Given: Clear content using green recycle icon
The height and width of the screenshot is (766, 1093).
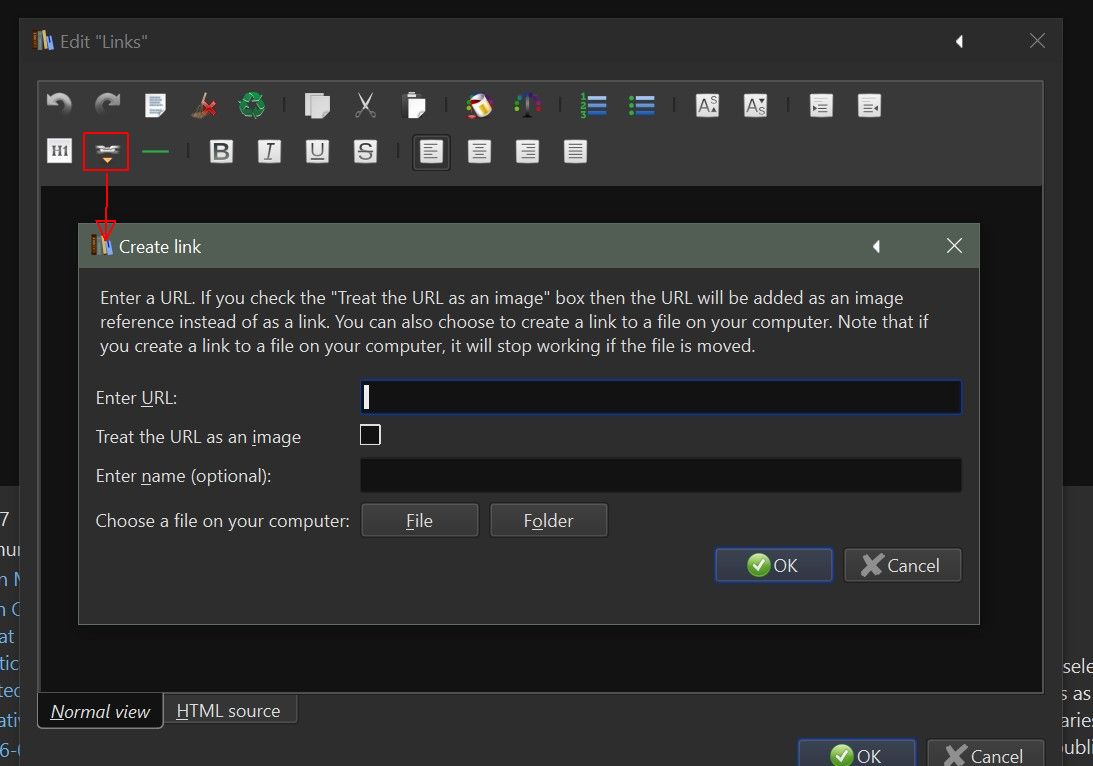Looking at the screenshot, I should [252, 105].
